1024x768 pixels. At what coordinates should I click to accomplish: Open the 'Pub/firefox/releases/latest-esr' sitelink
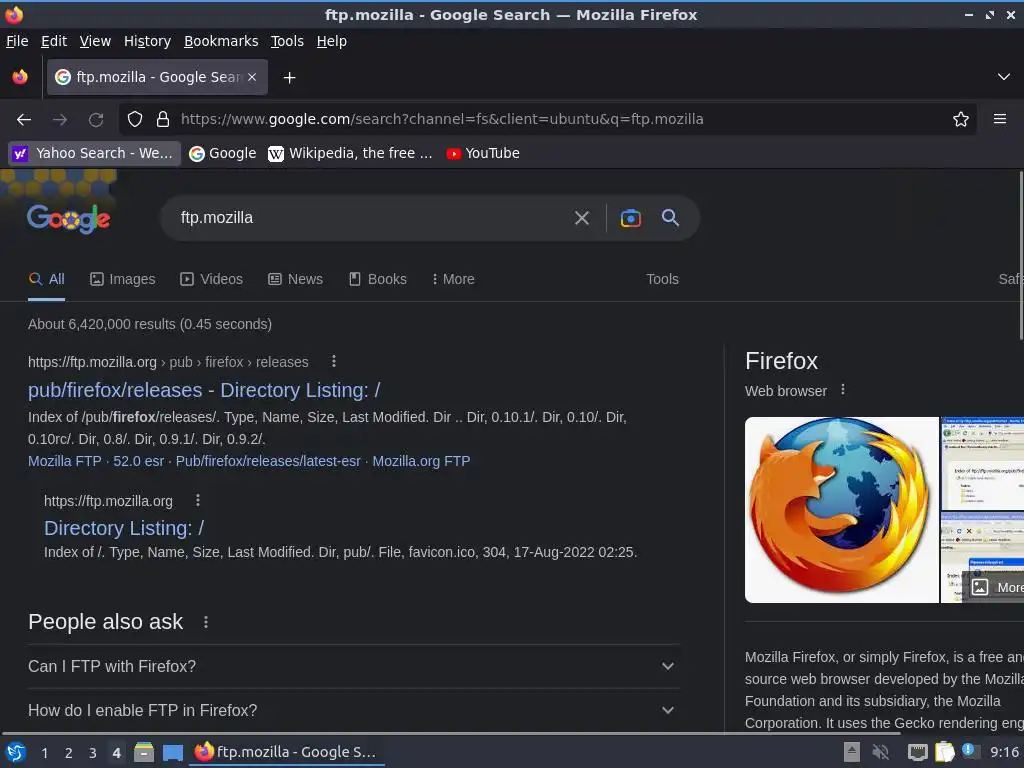268,461
